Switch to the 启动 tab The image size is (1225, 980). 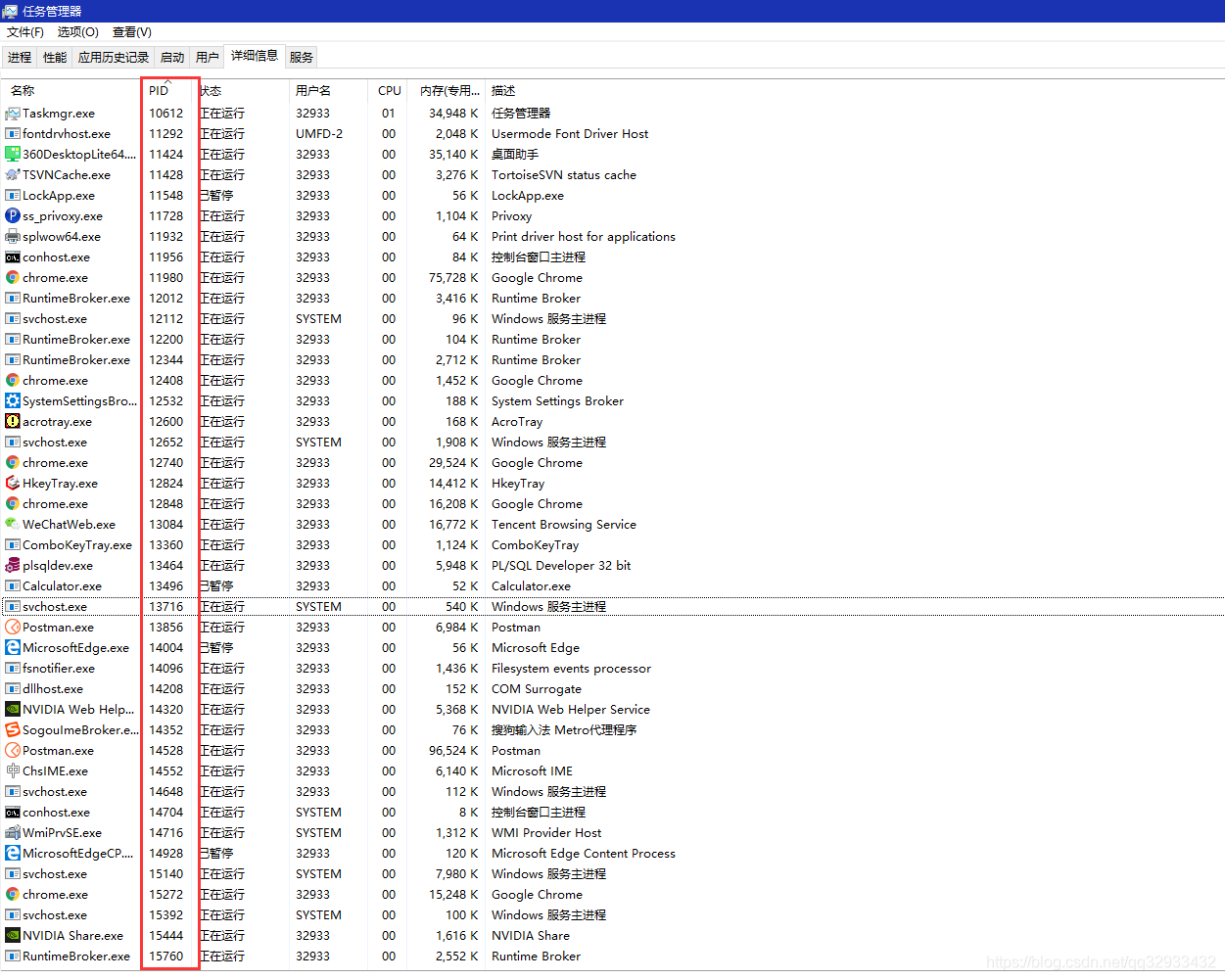coord(172,58)
